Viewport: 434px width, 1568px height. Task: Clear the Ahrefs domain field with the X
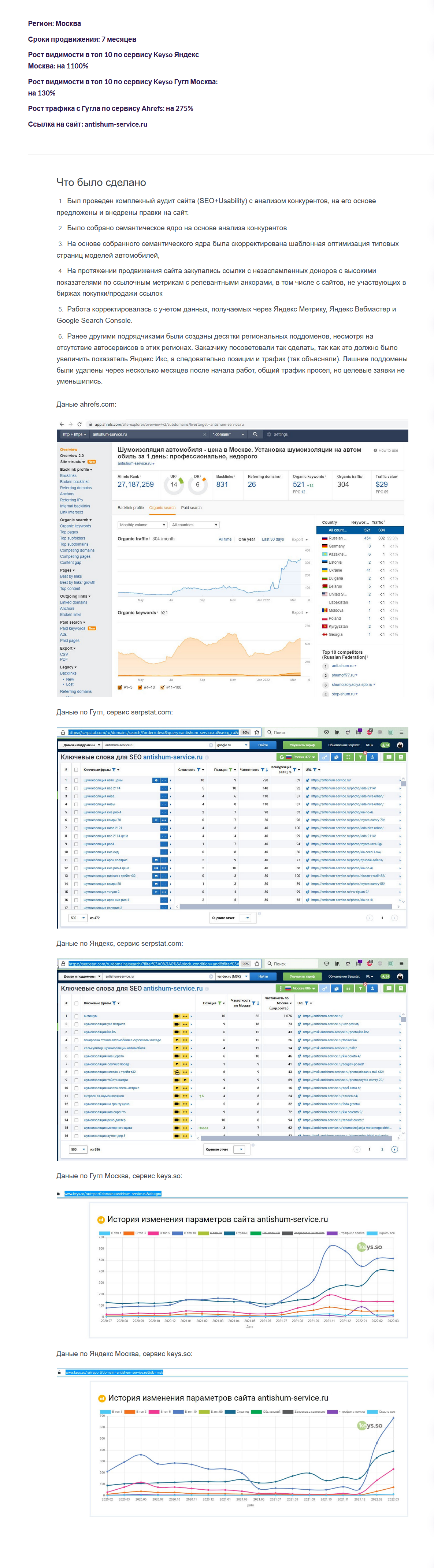coord(204,434)
